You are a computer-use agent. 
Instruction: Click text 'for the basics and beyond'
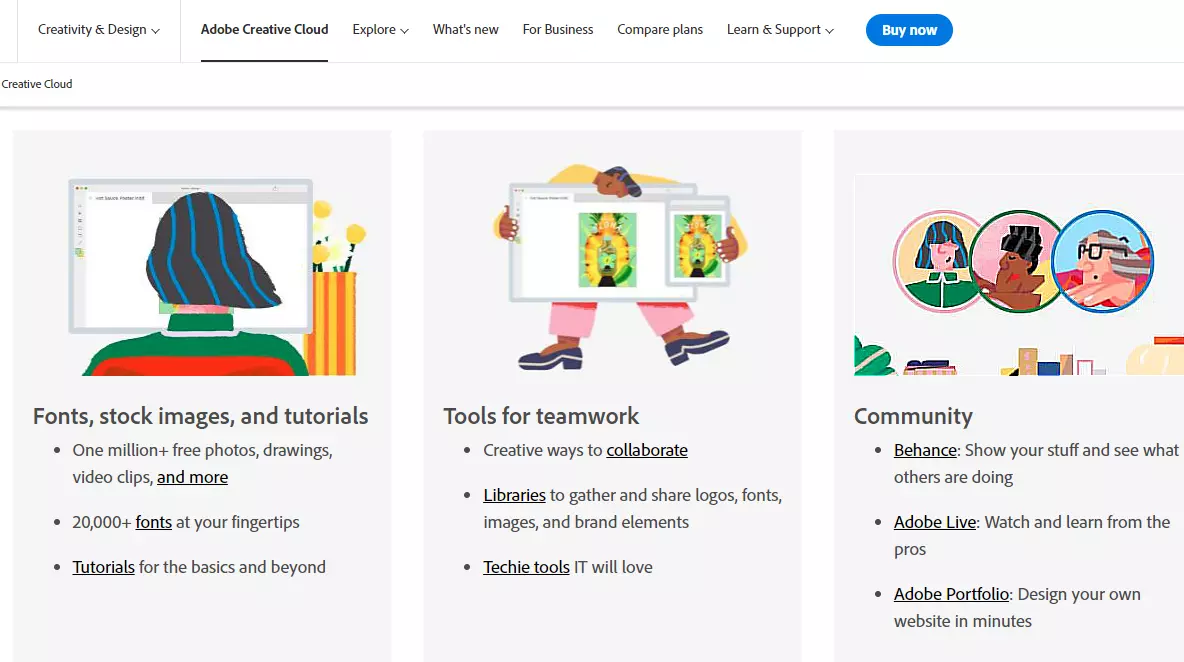pyautogui.click(x=233, y=567)
